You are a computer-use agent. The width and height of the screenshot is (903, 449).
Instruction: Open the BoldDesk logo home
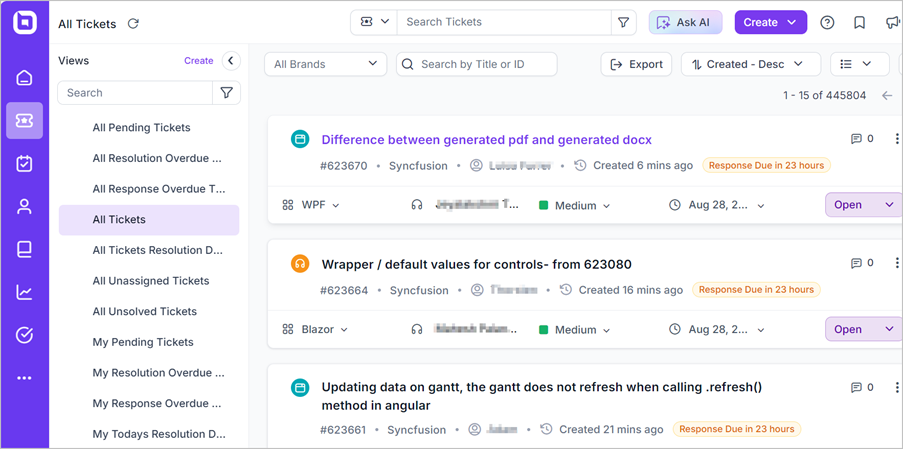coord(25,23)
